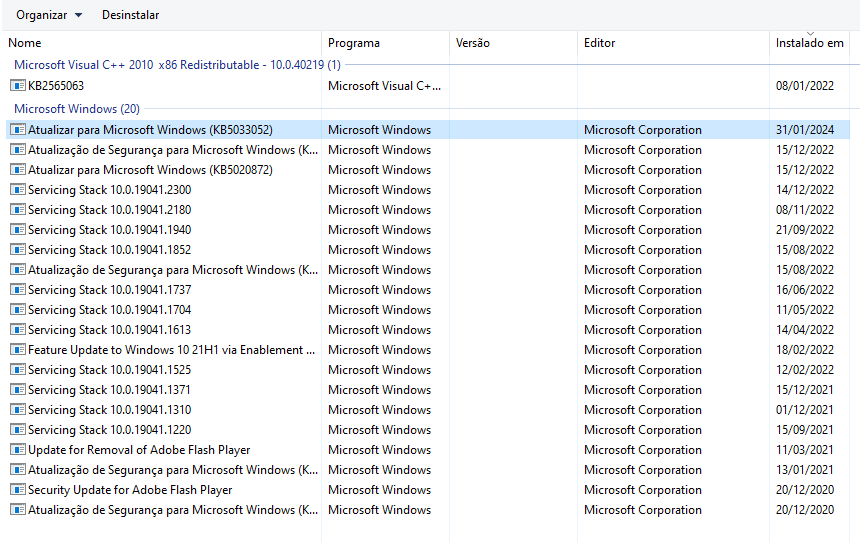
Task: Open the Organizar dropdown menu
Action: (49, 15)
